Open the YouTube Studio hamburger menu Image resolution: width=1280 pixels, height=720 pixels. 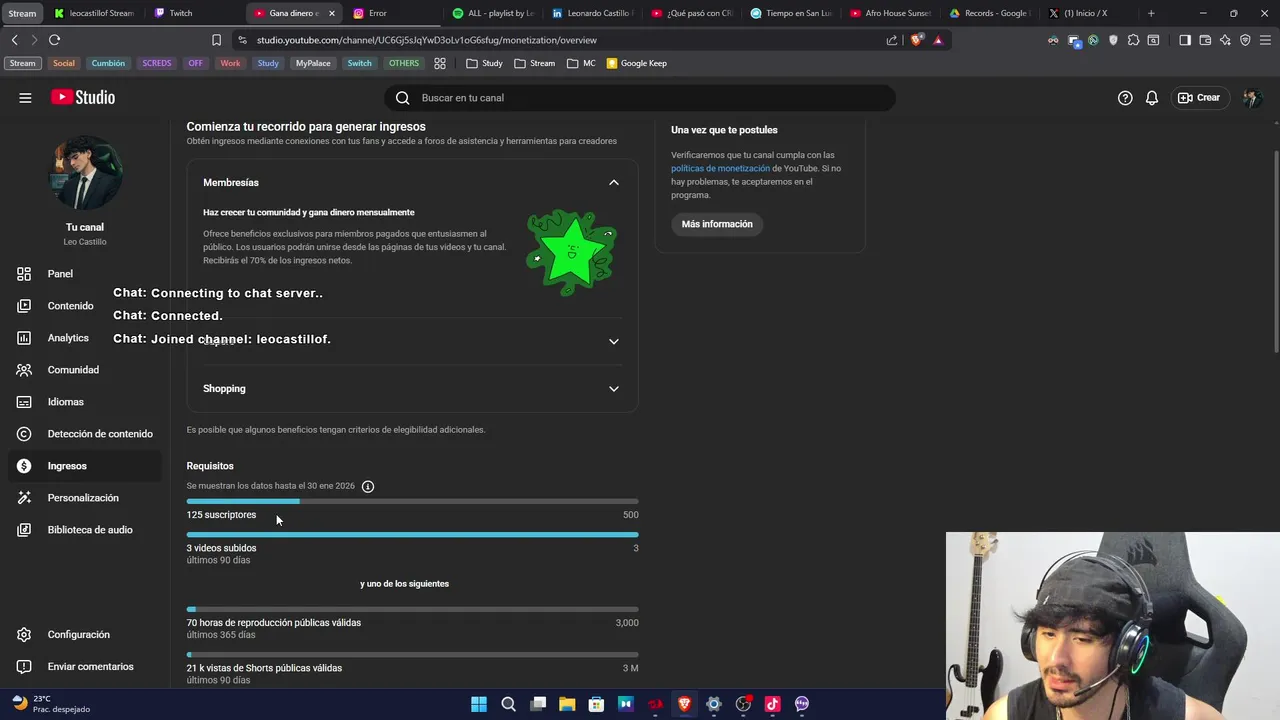25,98
